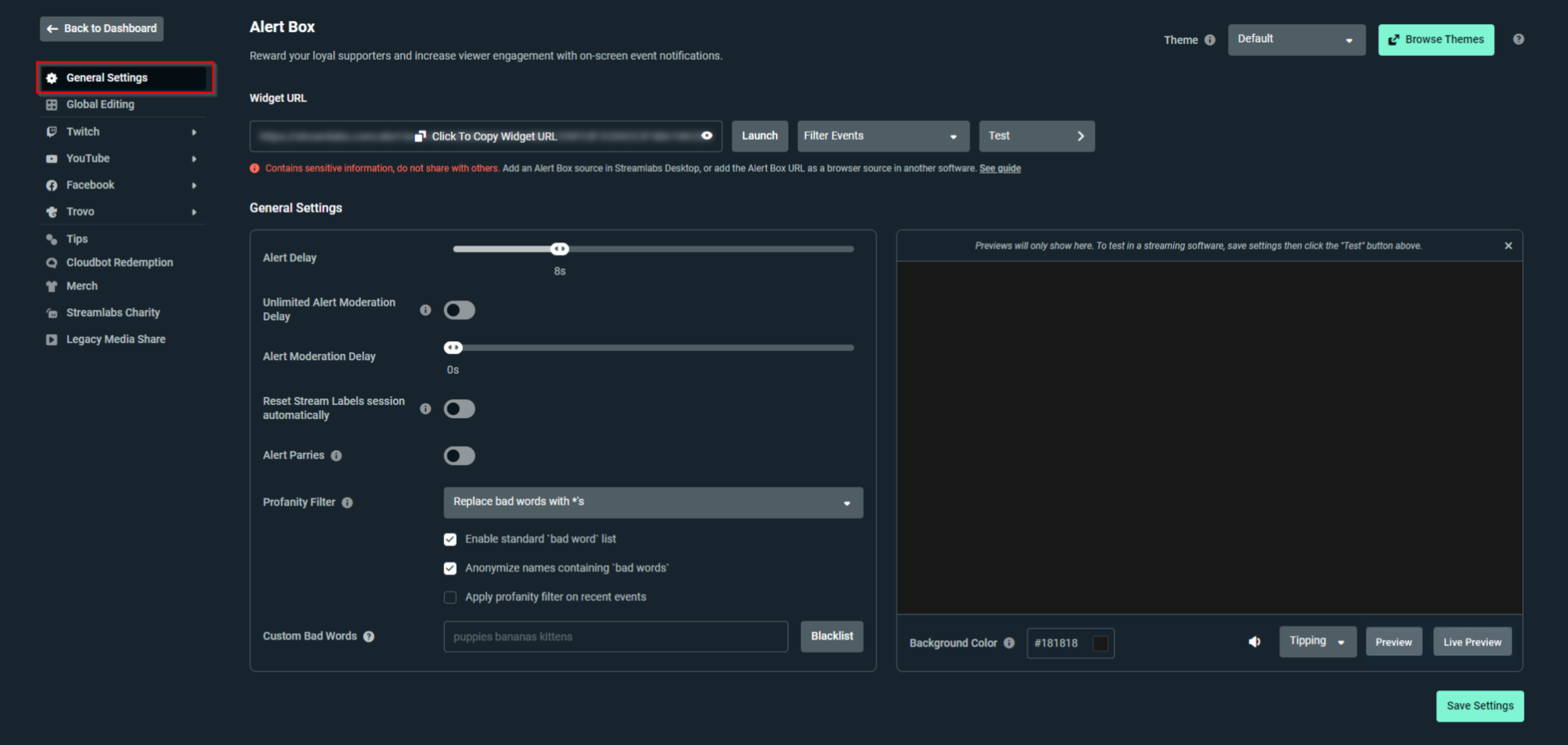Expand the Test options menu

[x=1036, y=136]
